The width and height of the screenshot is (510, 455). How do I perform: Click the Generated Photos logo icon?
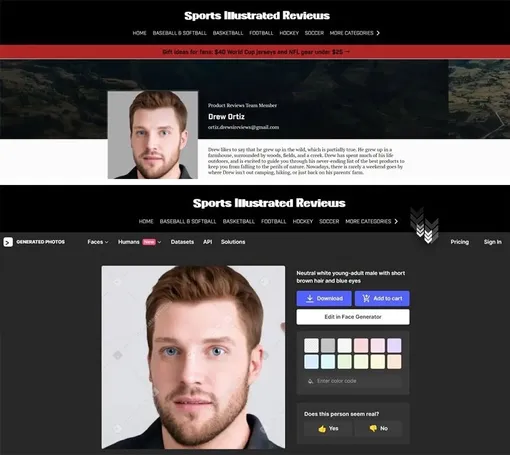click(x=8, y=242)
